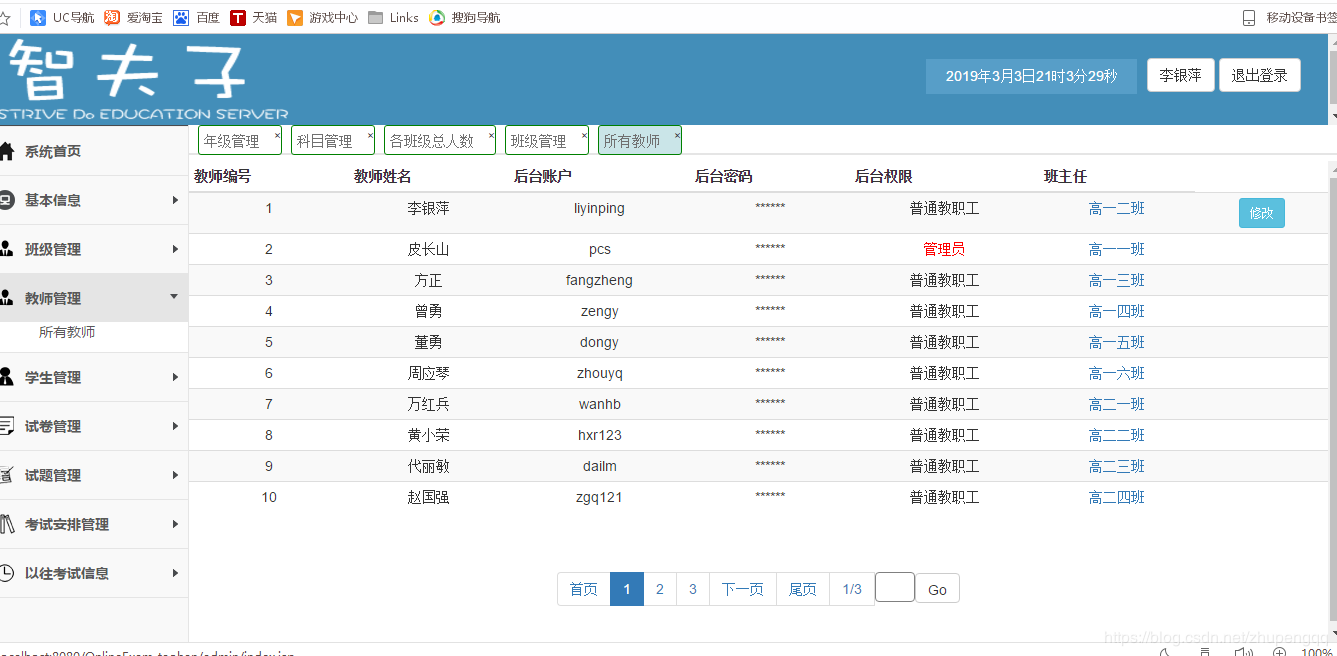Expand the 试题管理 submenu arrow

pos(175,475)
